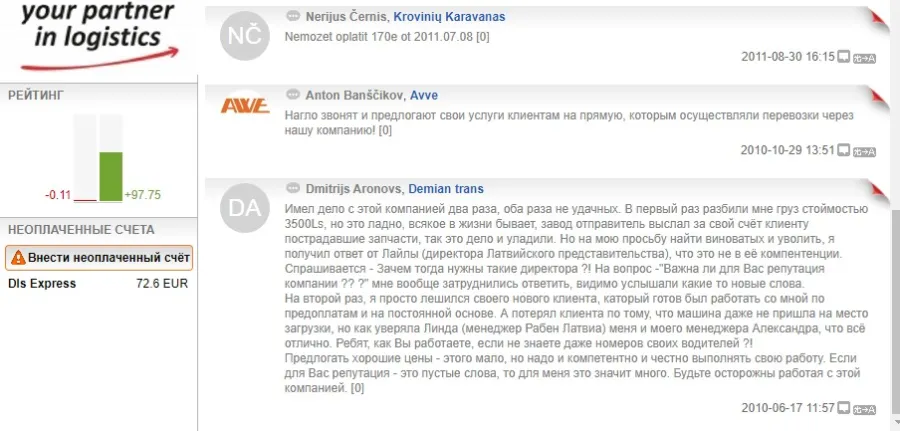
Task: Translate the Dmitrijs Aronovs review
Action: [864, 409]
